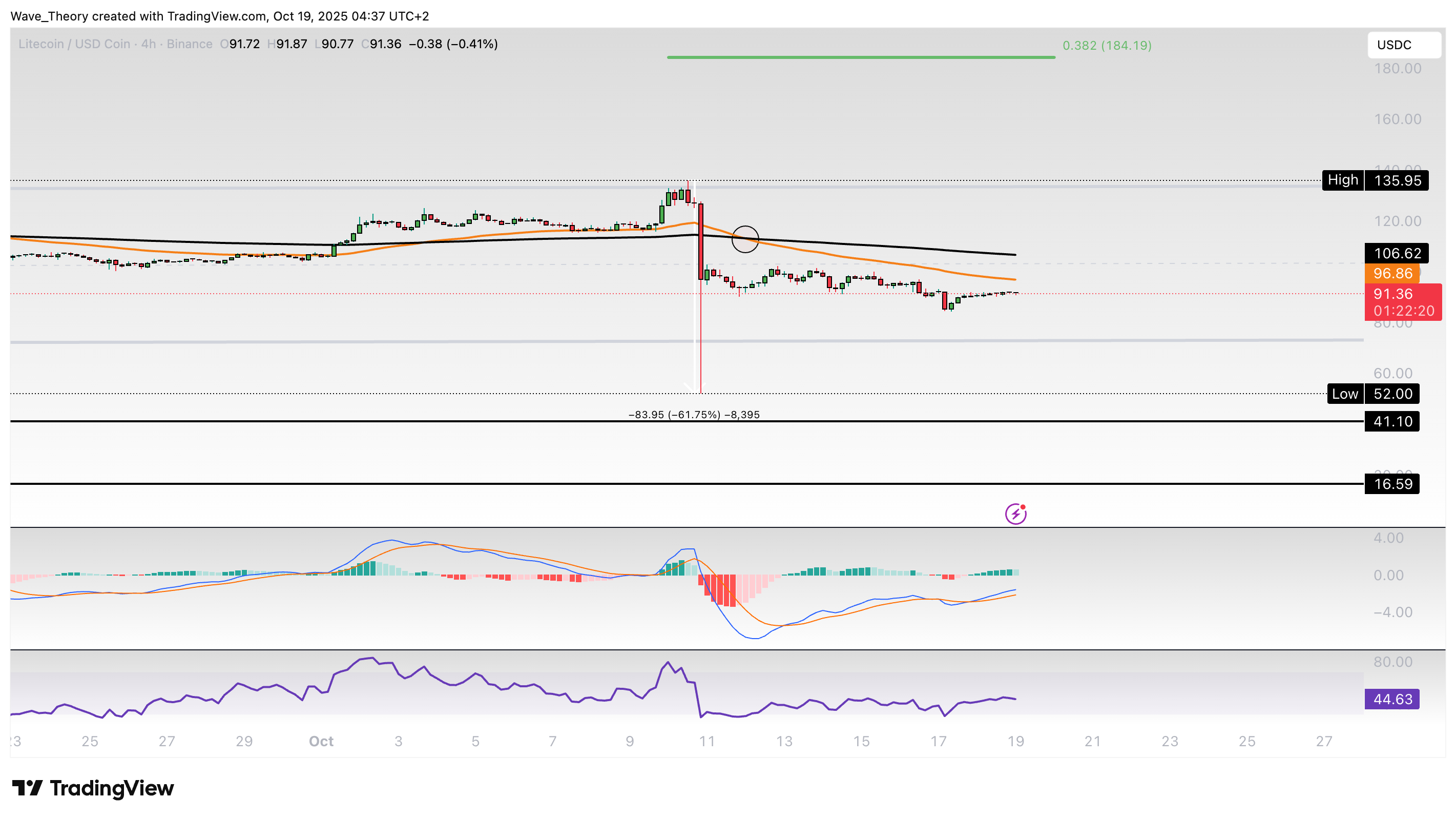The image size is (1456, 819).
Task: Click the Low 52.00 price label
Action: click(x=1373, y=394)
